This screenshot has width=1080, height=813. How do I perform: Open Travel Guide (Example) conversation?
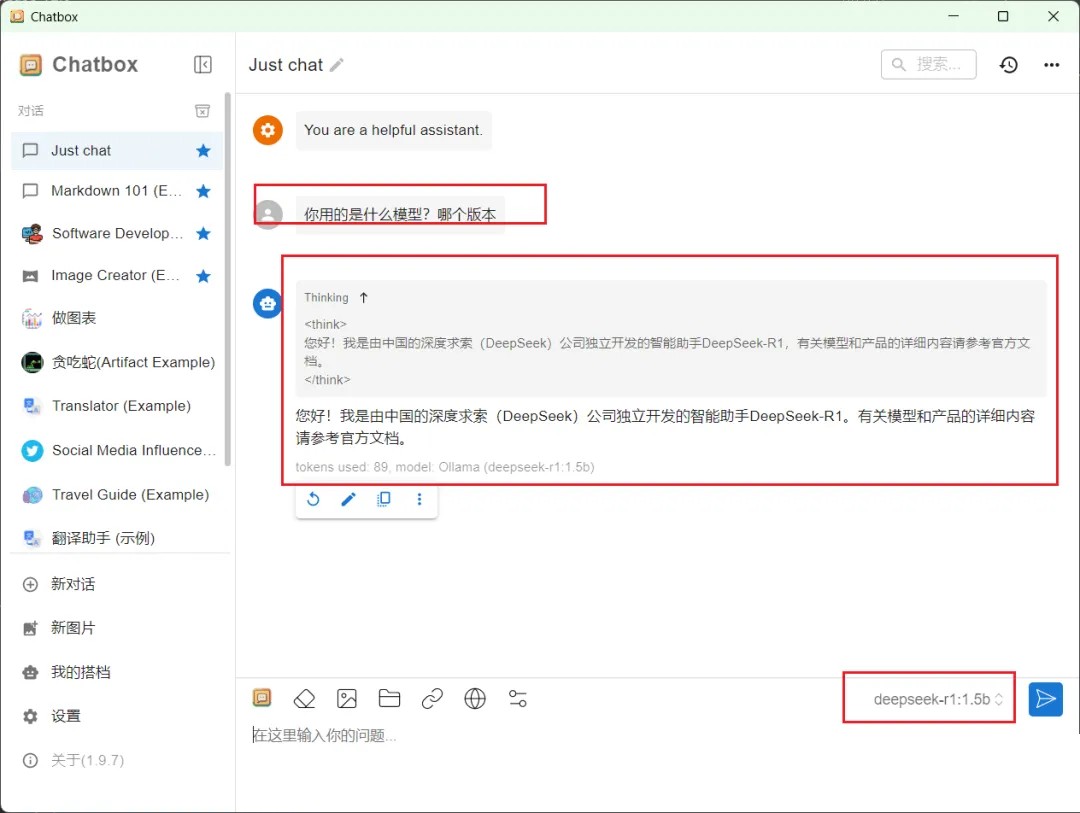(x=117, y=495)
